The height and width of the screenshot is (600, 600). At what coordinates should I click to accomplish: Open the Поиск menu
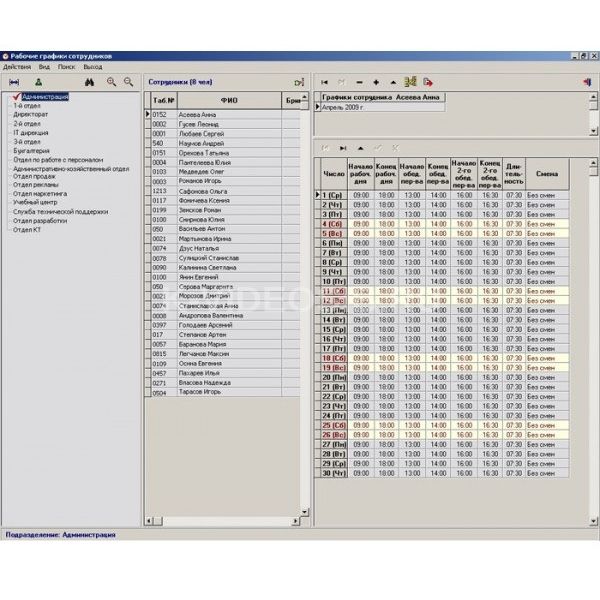[x=66, y=66]
